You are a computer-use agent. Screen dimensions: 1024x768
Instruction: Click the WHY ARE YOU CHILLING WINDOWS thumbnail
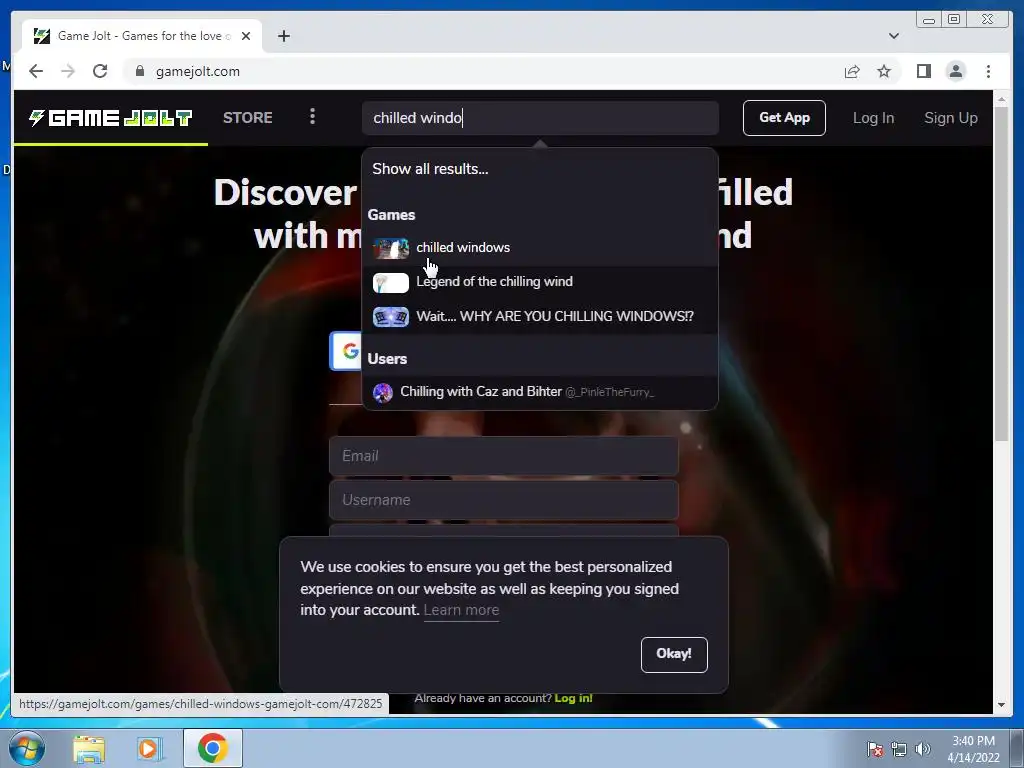point(391,317)
